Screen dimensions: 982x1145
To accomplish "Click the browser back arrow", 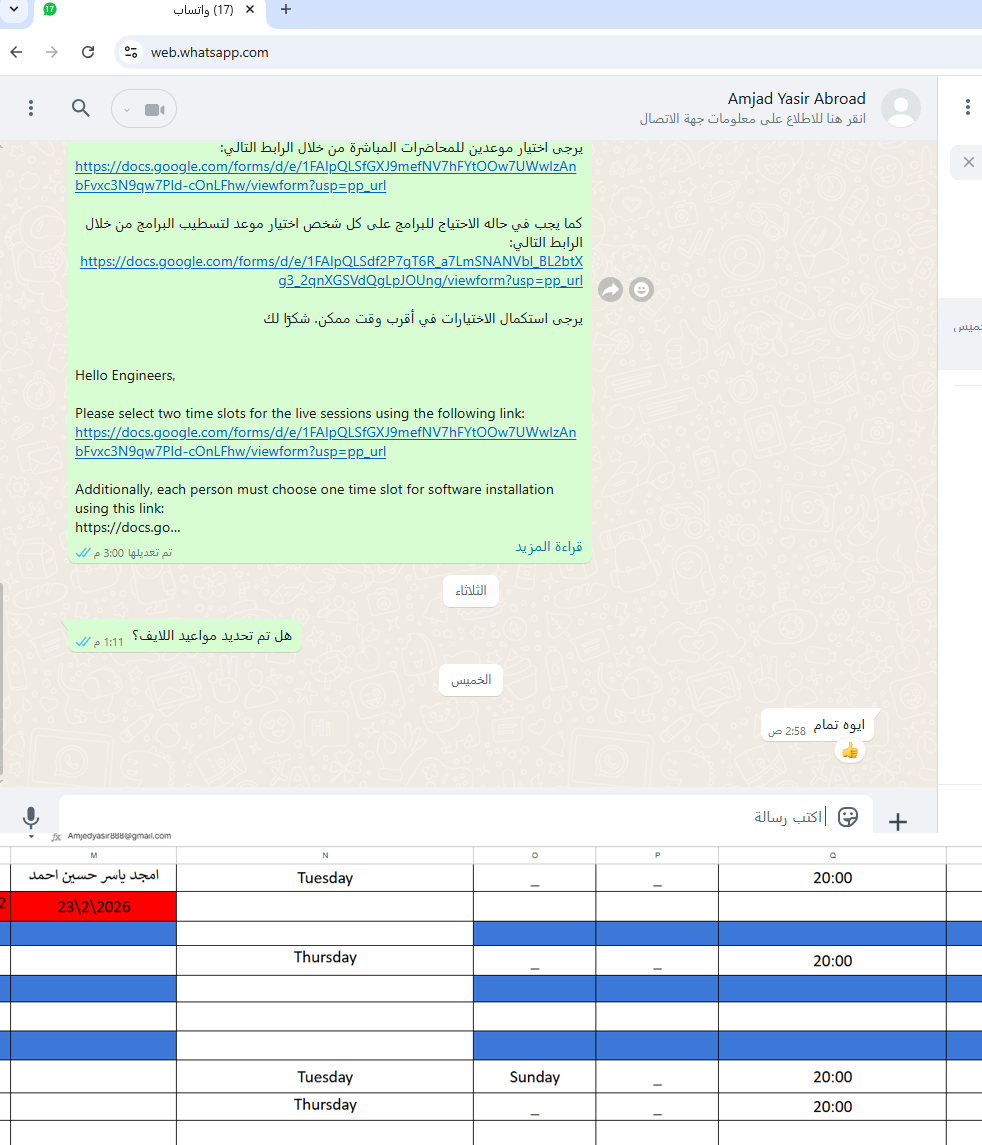I will click(16, 52).
